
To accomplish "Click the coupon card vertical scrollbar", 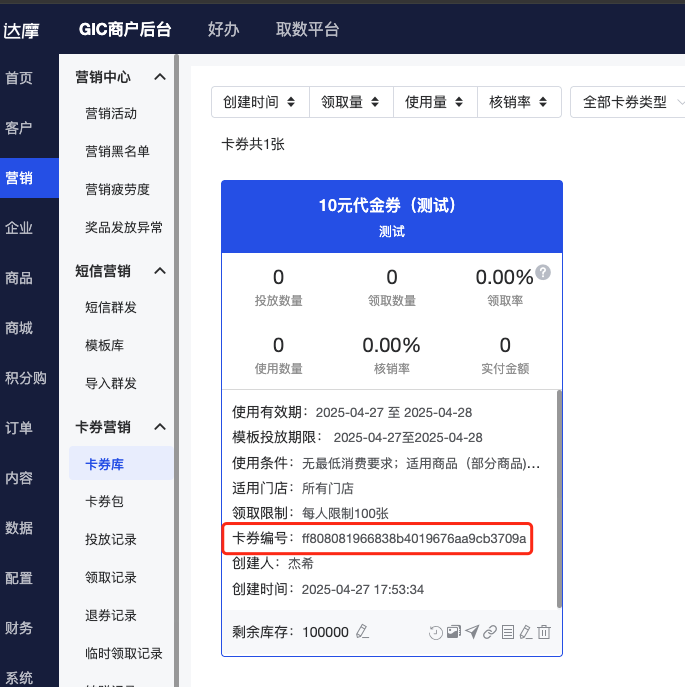I will pos(559,500).
